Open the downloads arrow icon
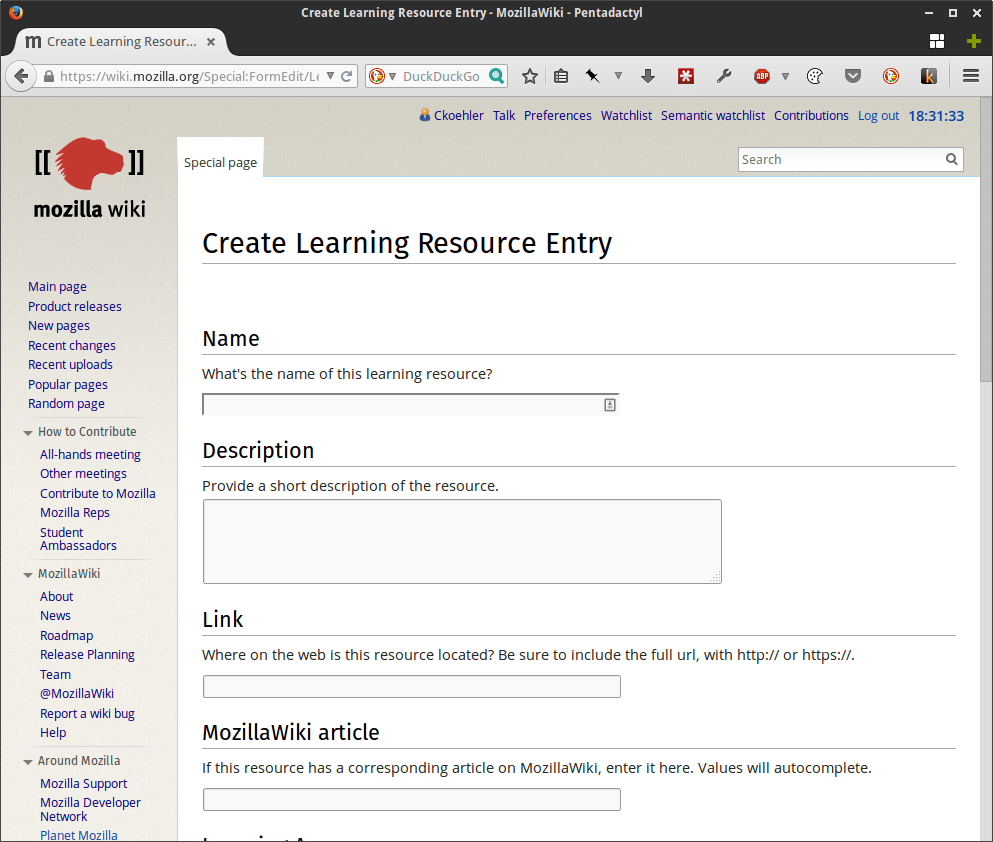The width and height of the screenshot is (993, 842). point(647,77)
